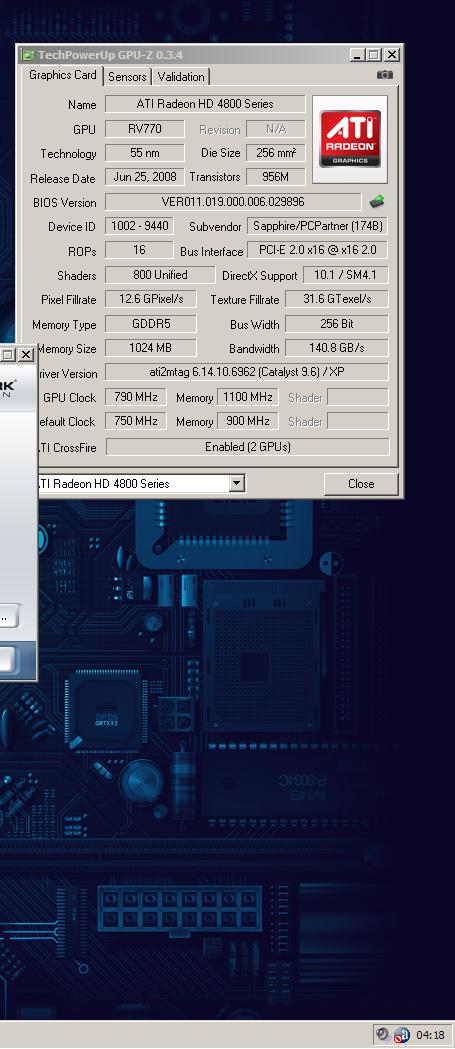Click the Texture Fillrate field 31.6 GTexel/s

337,299
